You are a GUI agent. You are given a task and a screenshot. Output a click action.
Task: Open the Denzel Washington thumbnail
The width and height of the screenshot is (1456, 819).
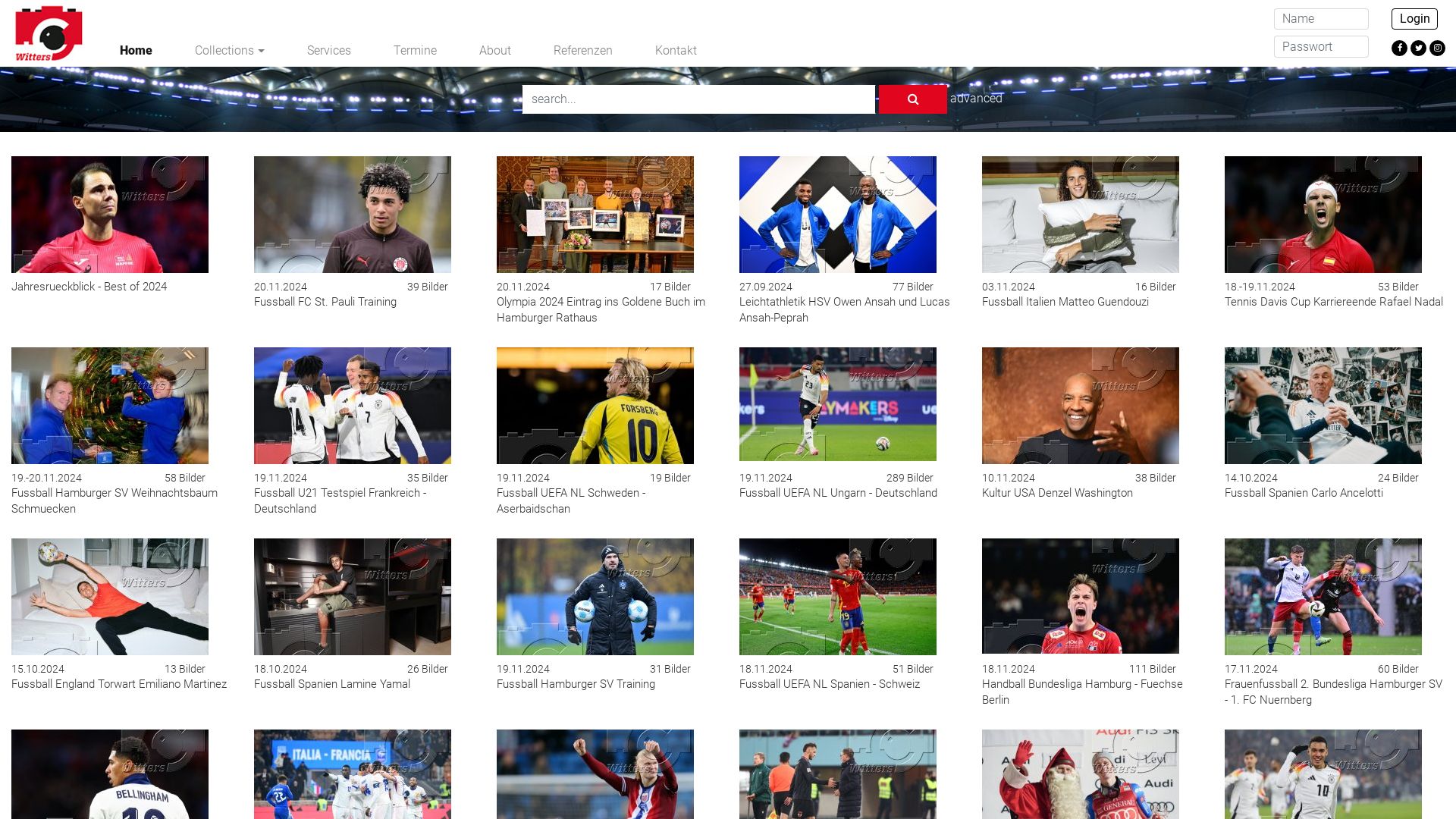coord(1081,406)
